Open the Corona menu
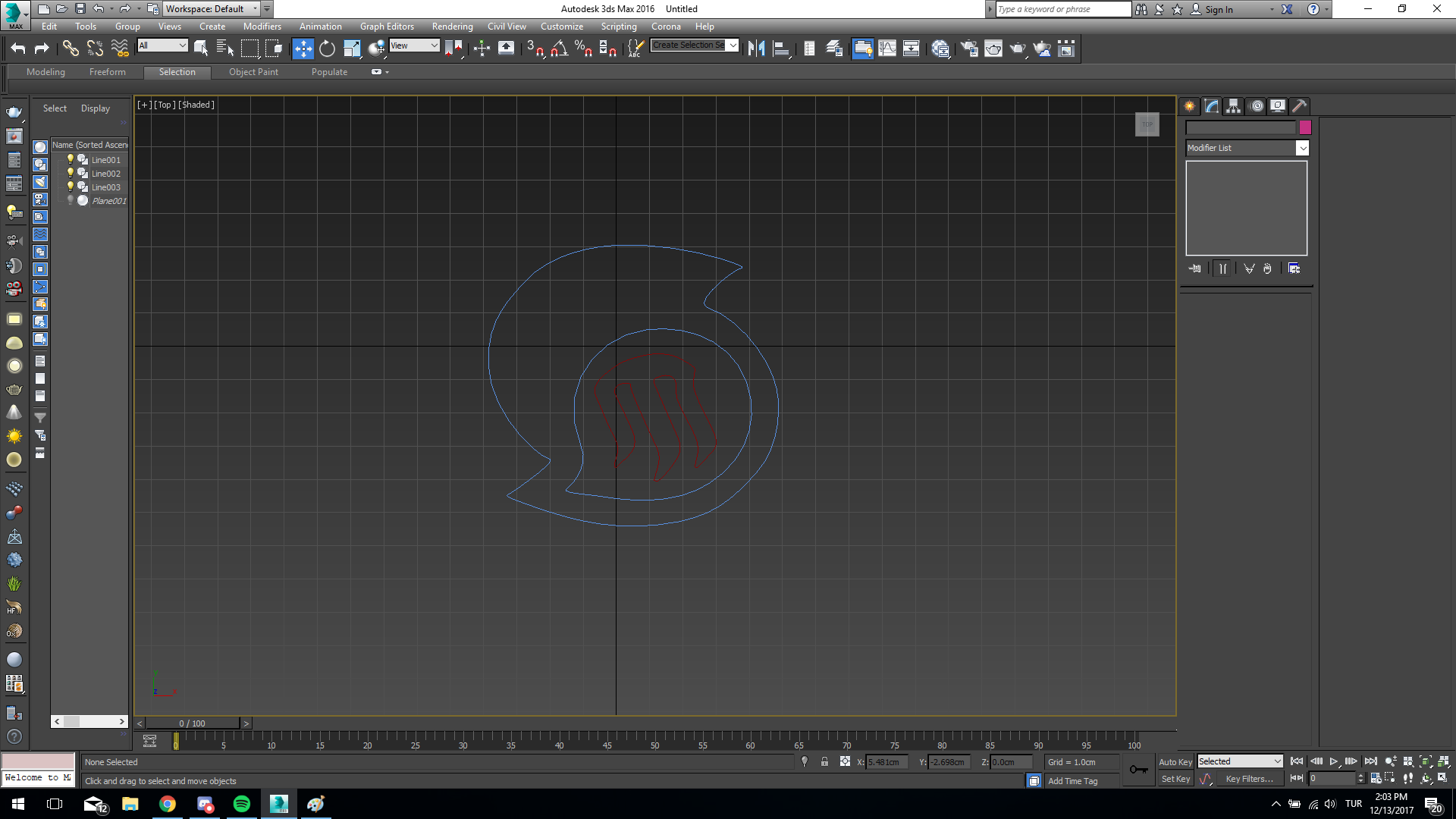 666,27
